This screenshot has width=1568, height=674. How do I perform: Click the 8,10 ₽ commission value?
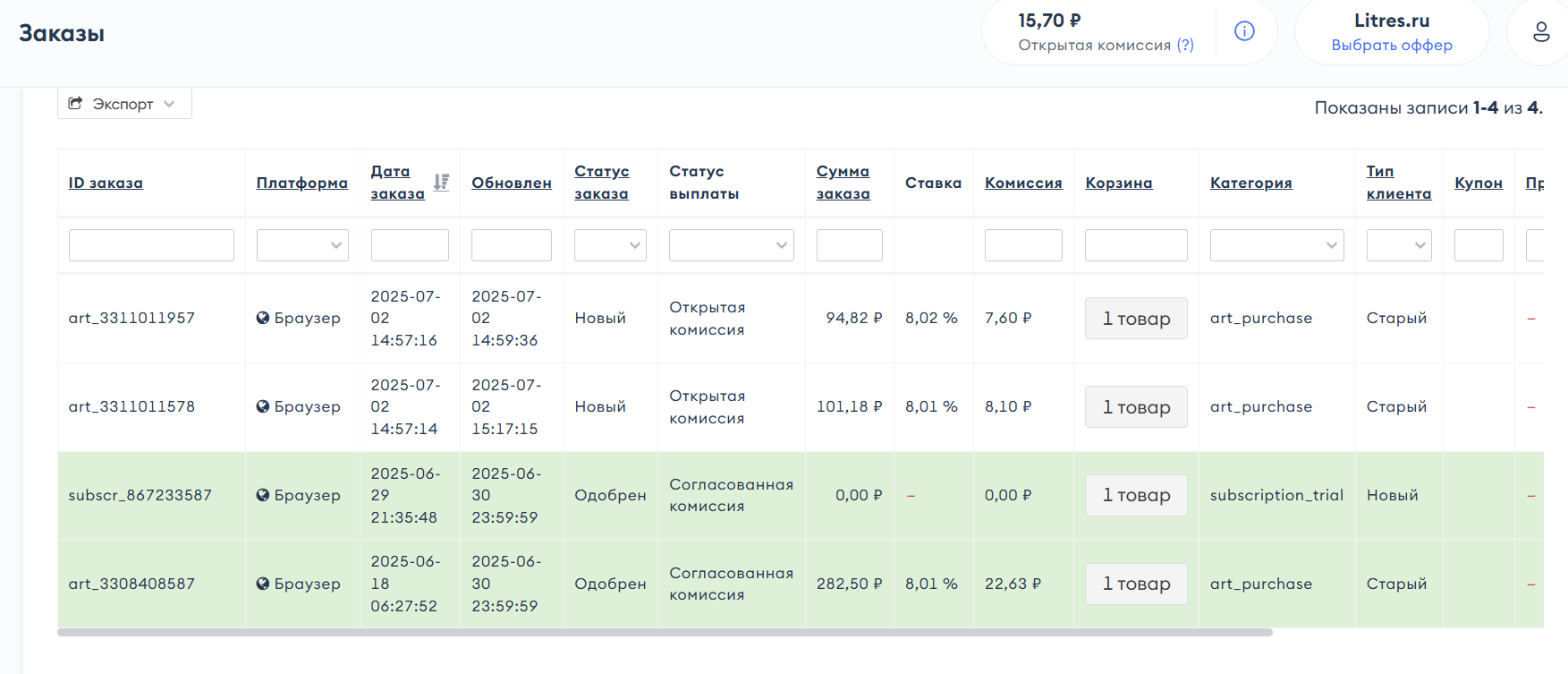[1008, 406]
